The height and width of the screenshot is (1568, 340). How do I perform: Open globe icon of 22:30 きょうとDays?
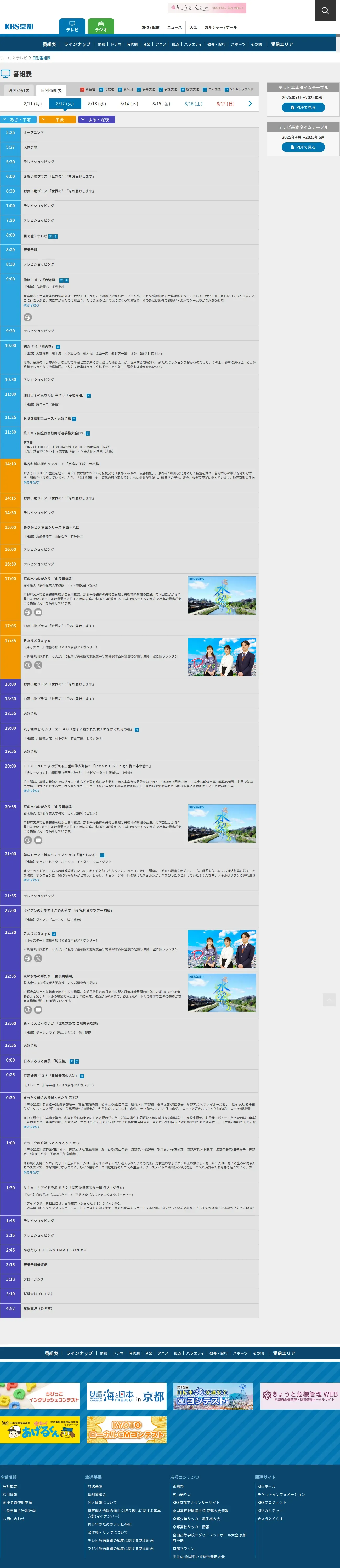(27, 958)
